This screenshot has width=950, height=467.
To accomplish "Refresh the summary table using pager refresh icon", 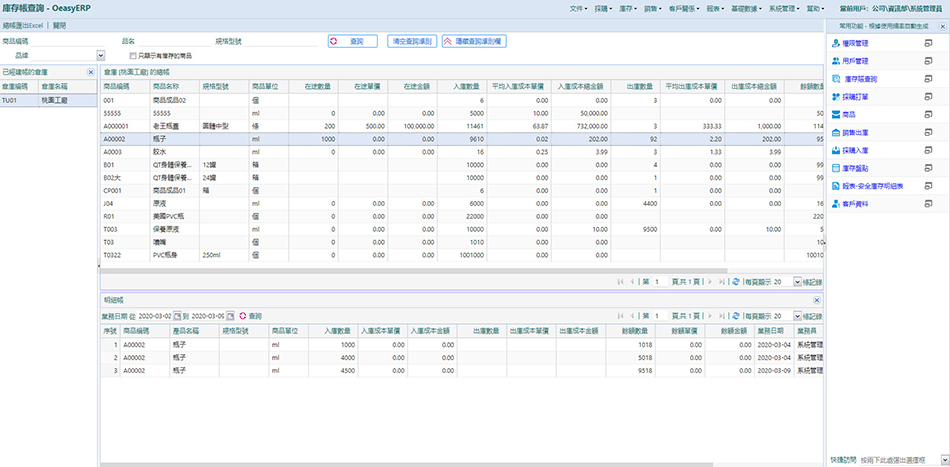I will (x=736, y=282).
